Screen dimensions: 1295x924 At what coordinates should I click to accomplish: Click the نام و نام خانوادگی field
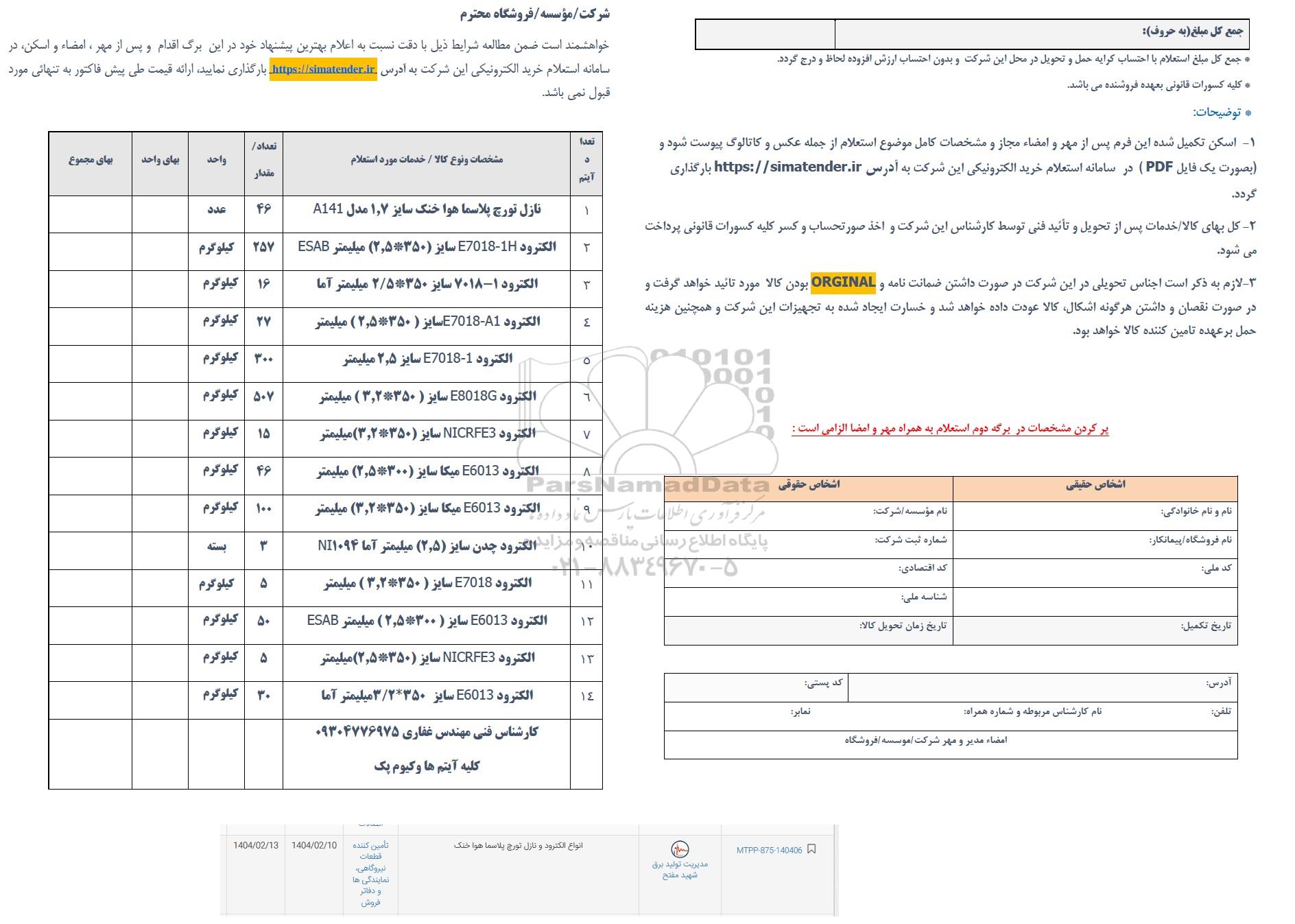coord(1095,514)
